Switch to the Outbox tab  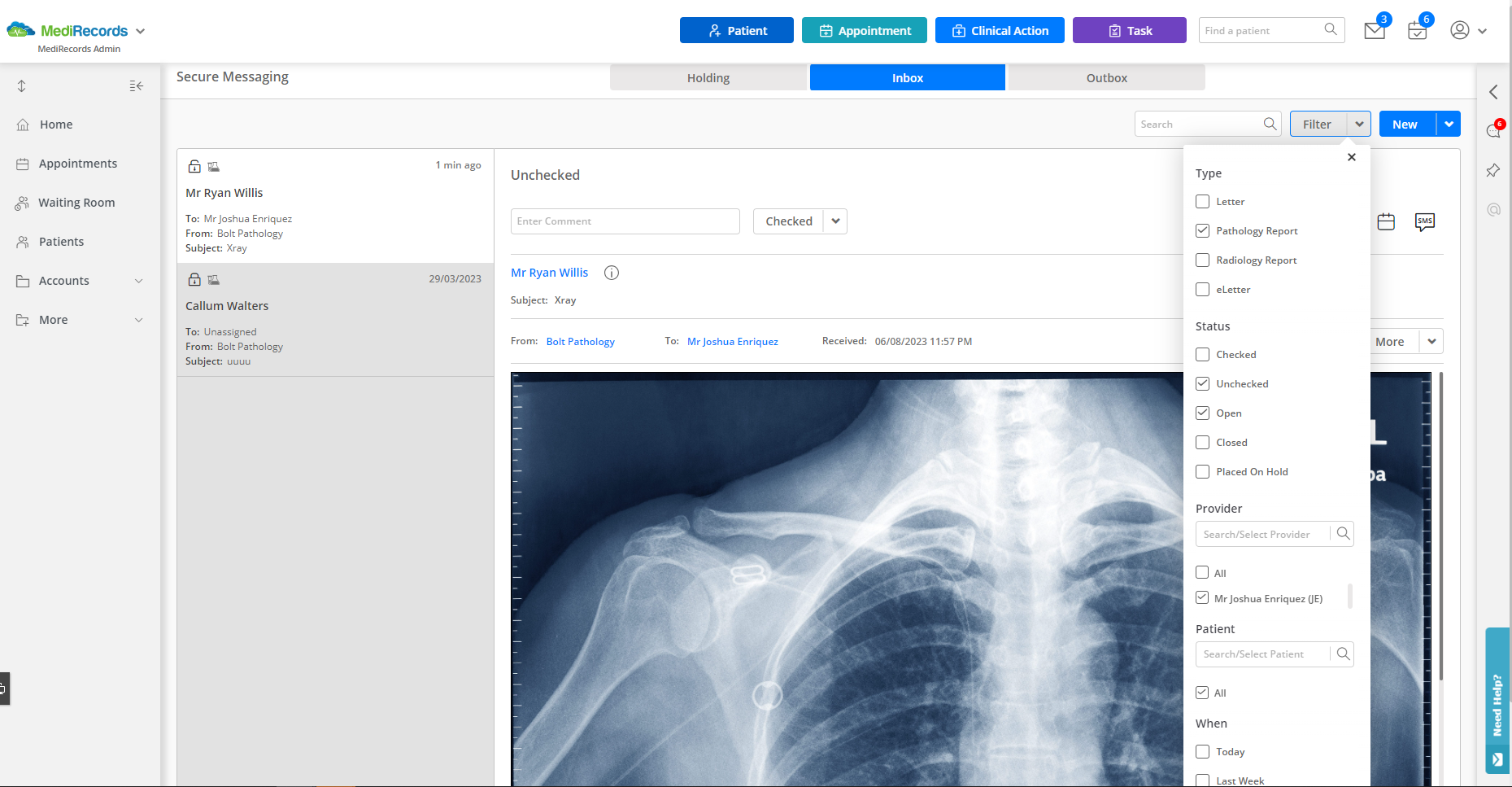pos(1107,78)
